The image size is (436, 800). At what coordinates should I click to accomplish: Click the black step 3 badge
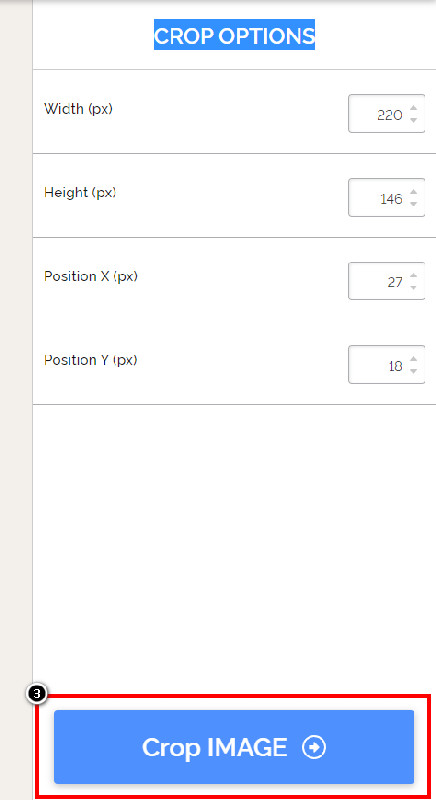tap(37, 694)
